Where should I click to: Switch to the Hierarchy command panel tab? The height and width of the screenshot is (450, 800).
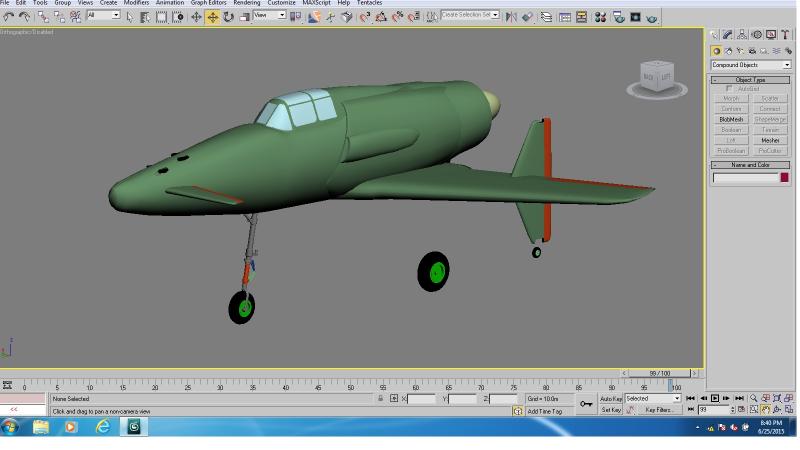point(742,35)
